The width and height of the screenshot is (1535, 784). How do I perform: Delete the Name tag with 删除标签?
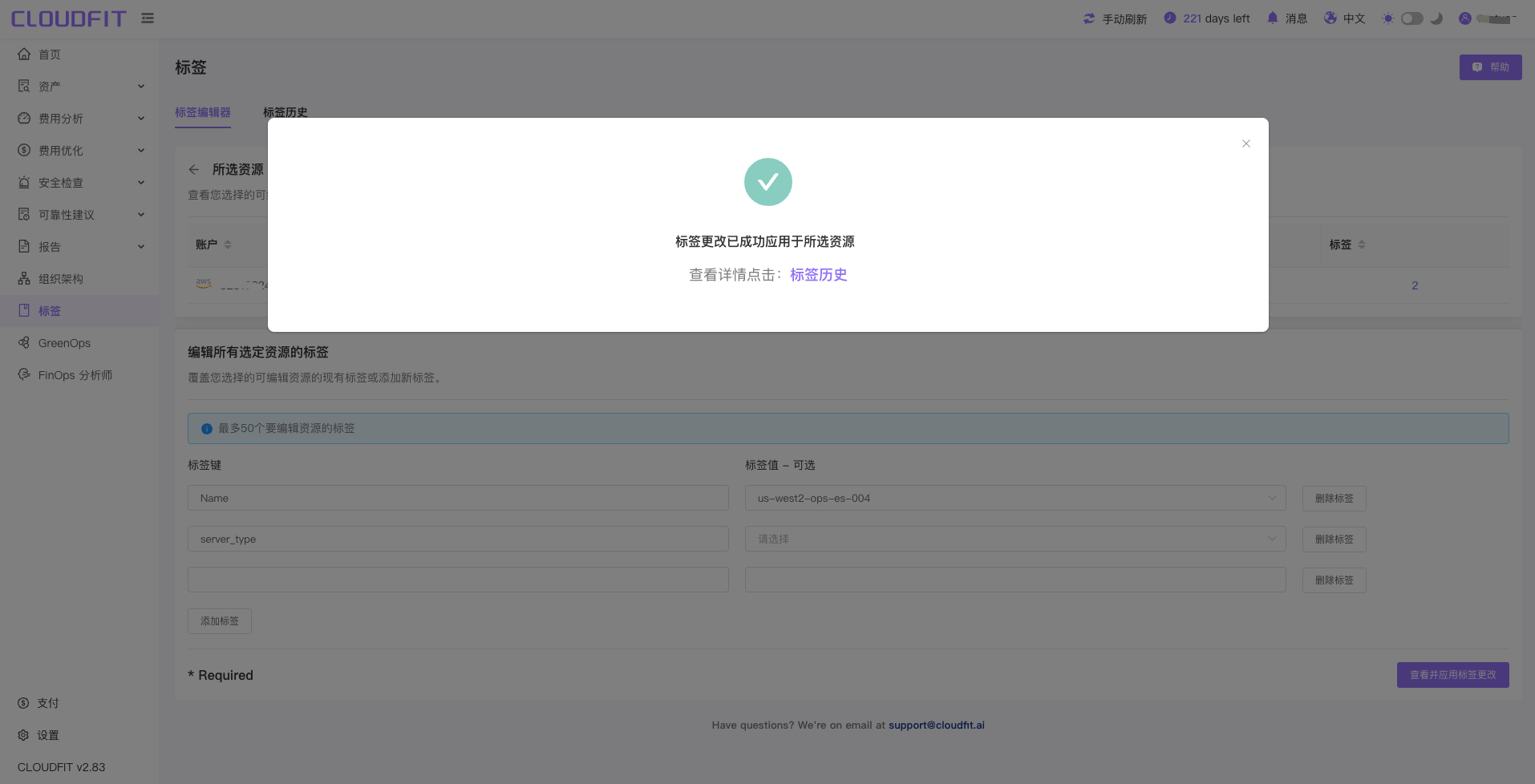point(1335,499)
